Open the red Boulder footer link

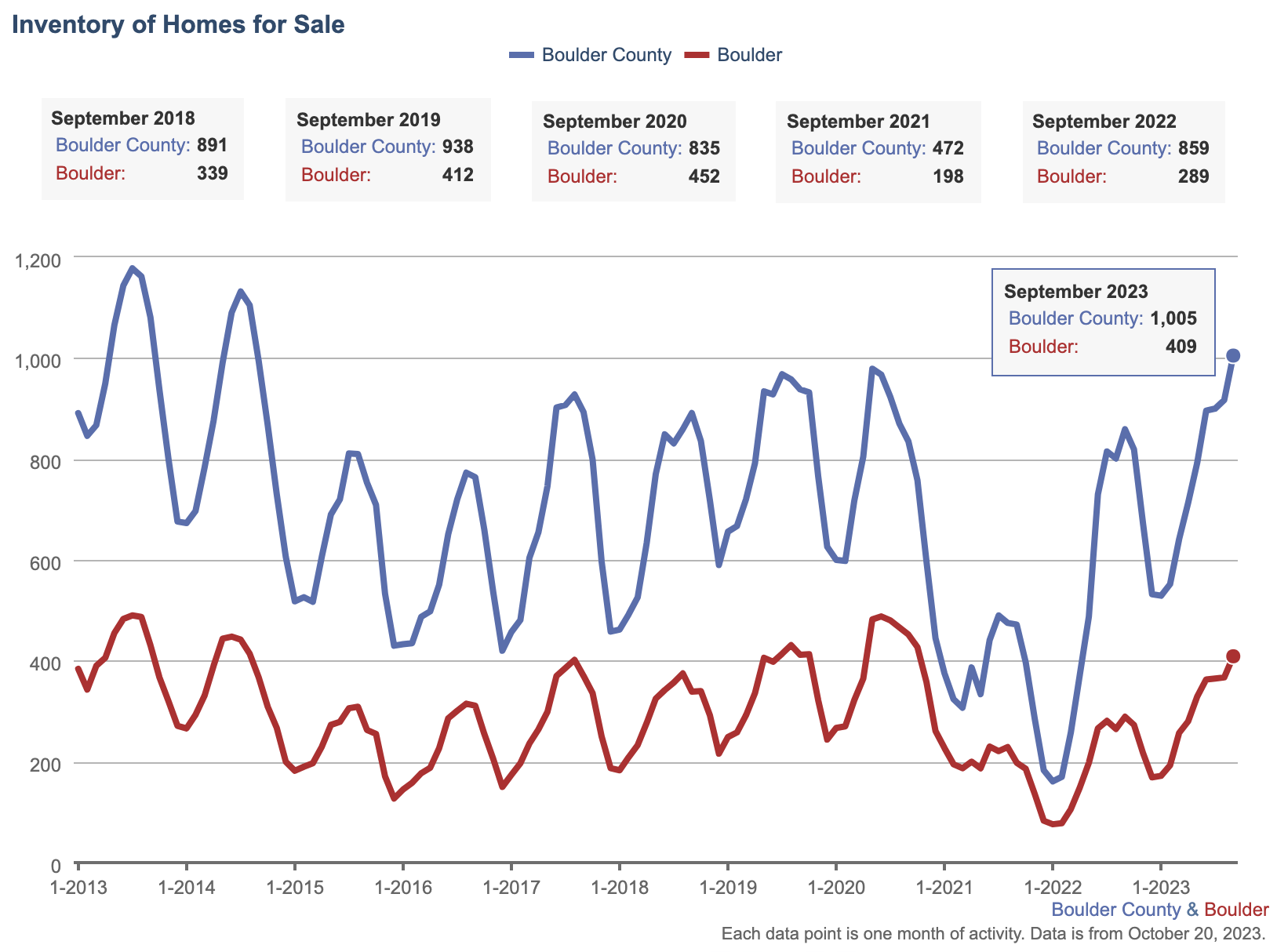point(1236,910)
